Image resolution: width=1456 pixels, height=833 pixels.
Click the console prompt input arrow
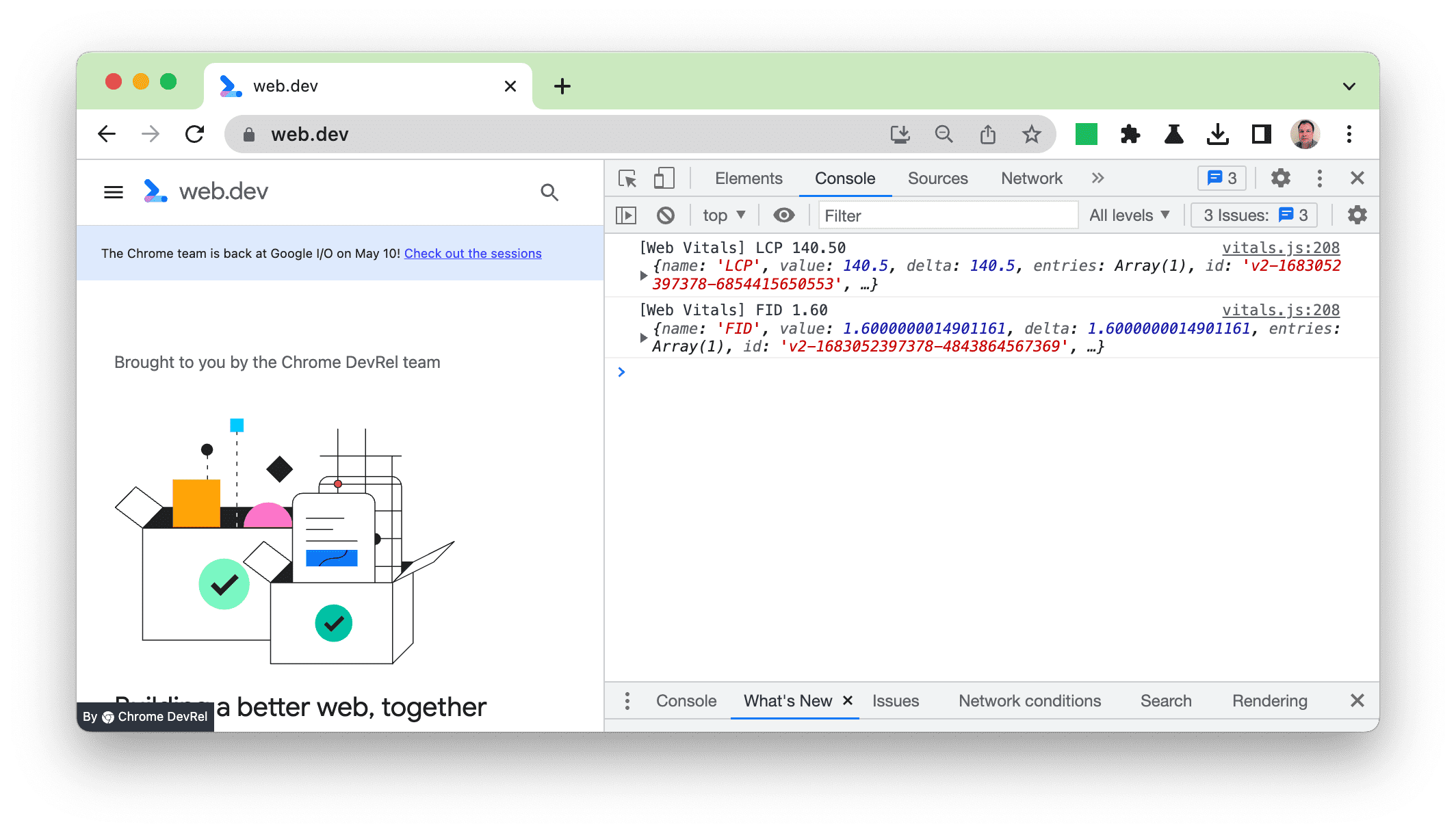tap(622, 371)
